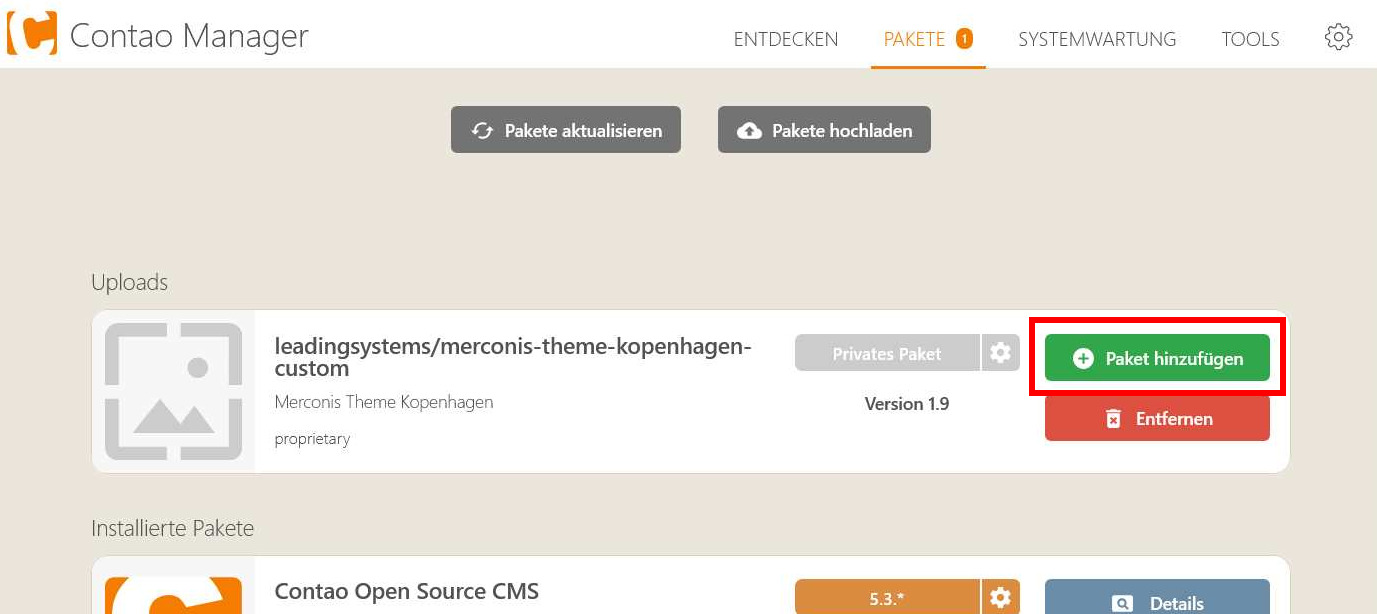Screen dimensions: 1377x614
Task: Click the Contao Open Source CMS title
Action: coord(406,591)
